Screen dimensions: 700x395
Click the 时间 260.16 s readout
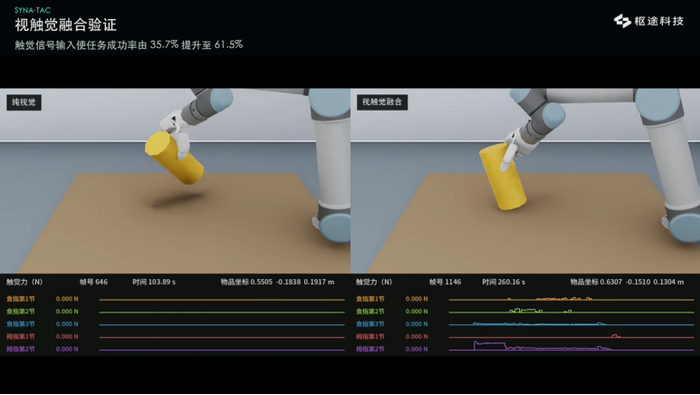coord(503,282)
